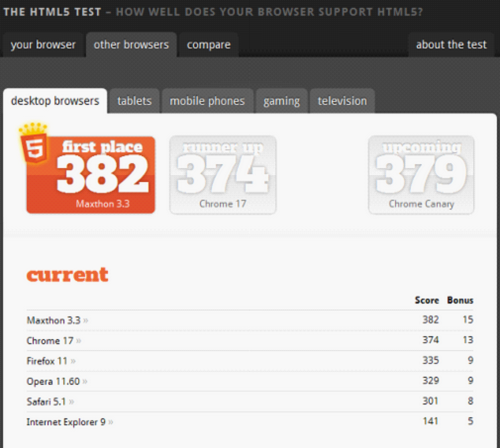Select Chrome 17's score value 374 in table

coord(431,340)
